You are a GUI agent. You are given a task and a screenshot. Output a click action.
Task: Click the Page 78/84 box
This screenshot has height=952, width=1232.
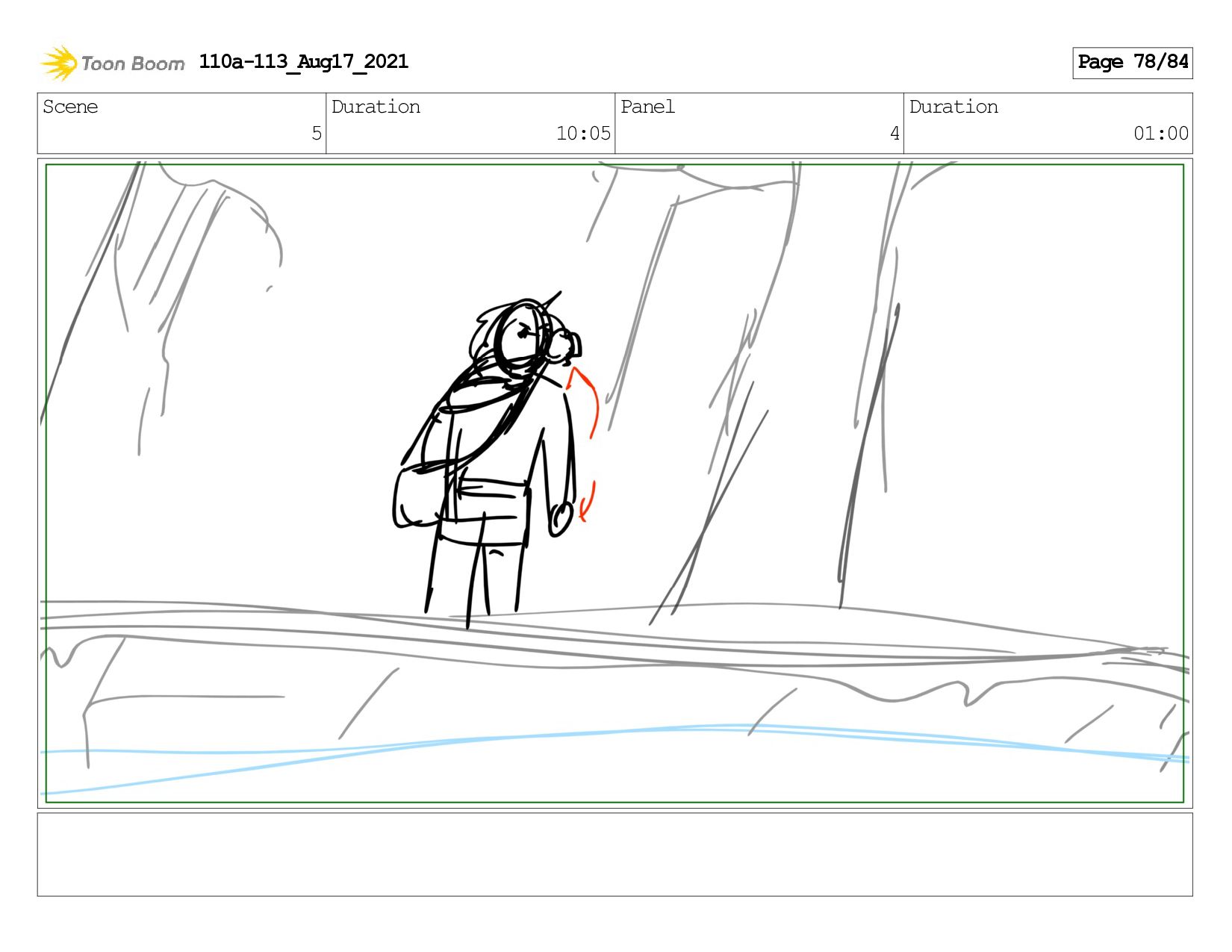tap(1132, 63)
